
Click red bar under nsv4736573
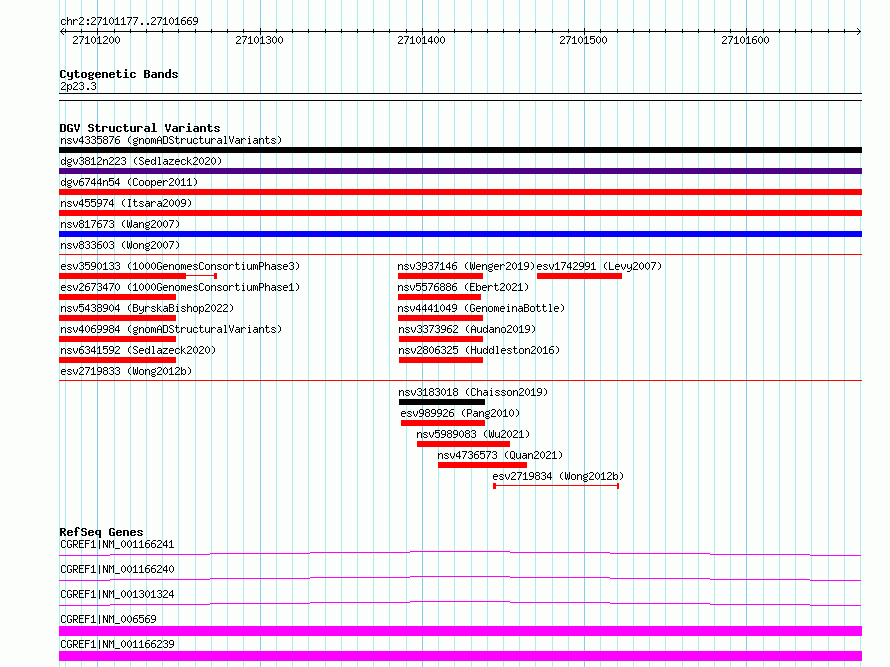pyautogui.click(x=482, y=465)
